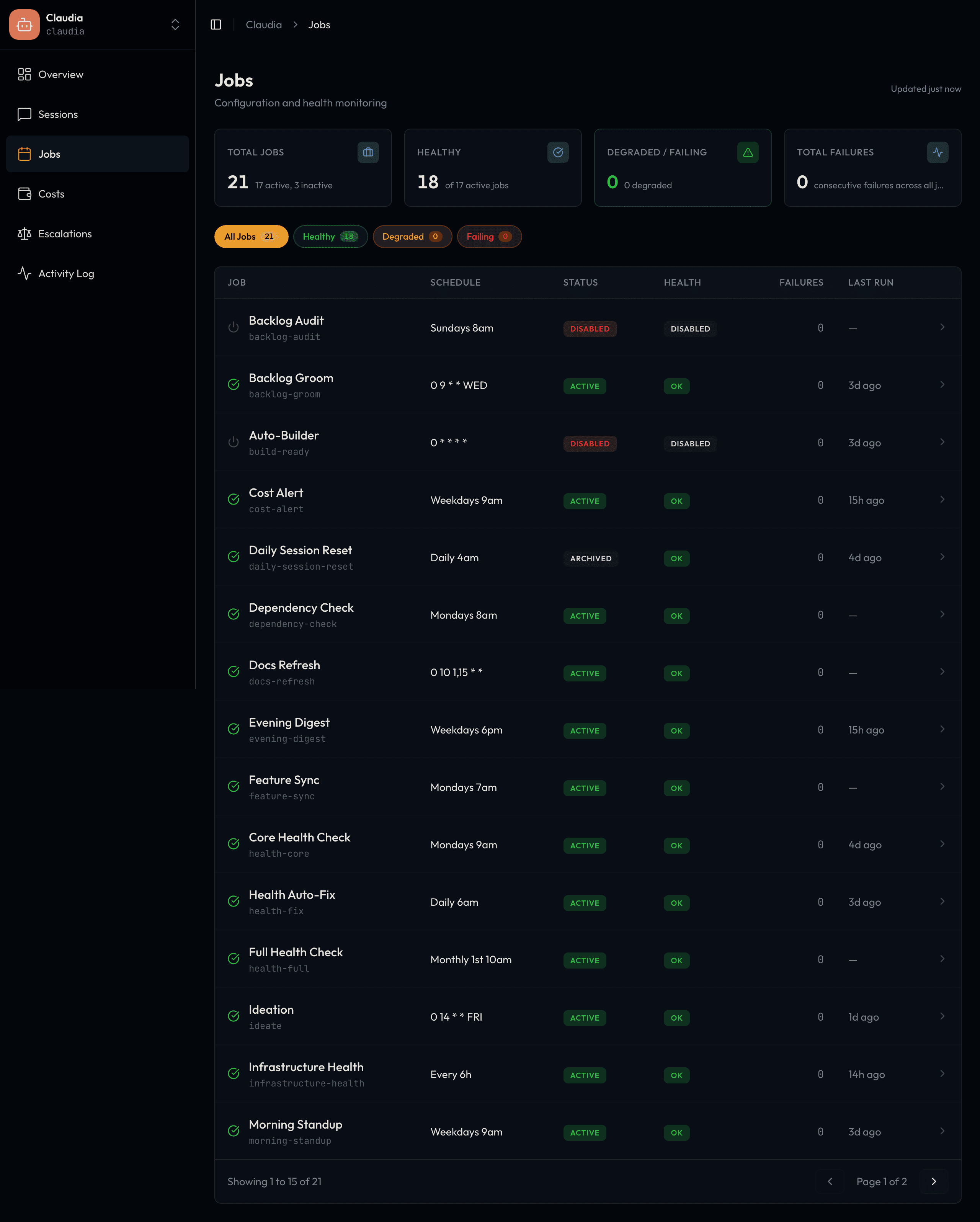Open the Claudia workspace switcher
Viewport: 980px width, 1222px height.
[175, 25]
